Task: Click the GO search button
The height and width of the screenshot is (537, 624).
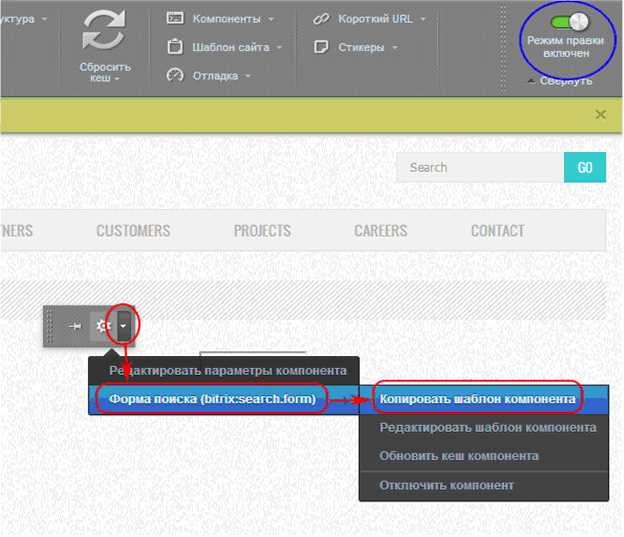Action: click(x=585, y=168)
